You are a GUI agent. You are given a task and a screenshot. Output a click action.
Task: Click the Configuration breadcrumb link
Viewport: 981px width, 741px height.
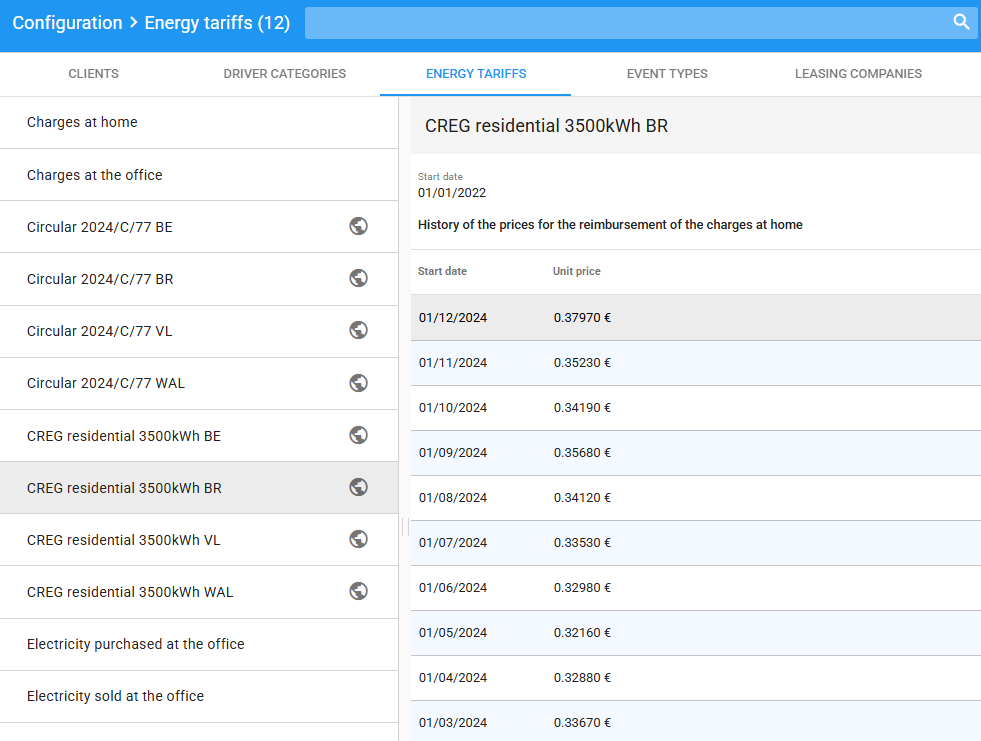[x=67, y=22]
